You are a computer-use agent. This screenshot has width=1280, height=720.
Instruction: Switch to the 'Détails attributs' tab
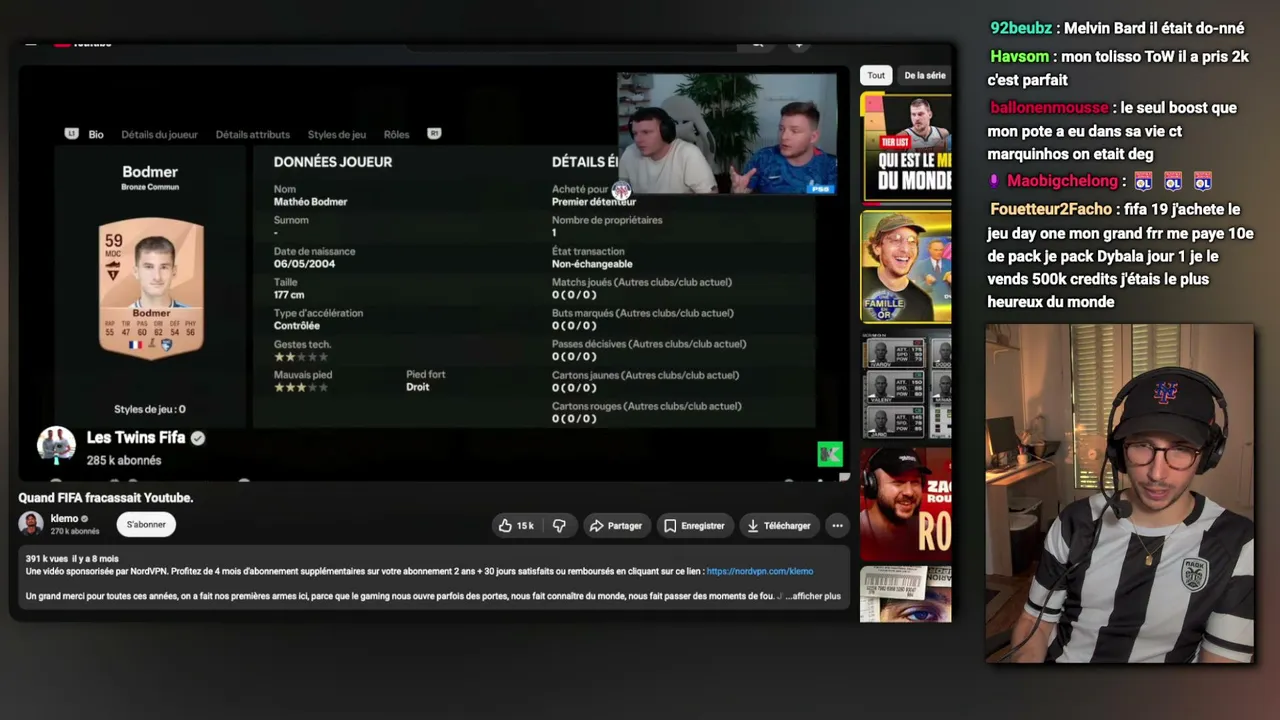(253, 134)
